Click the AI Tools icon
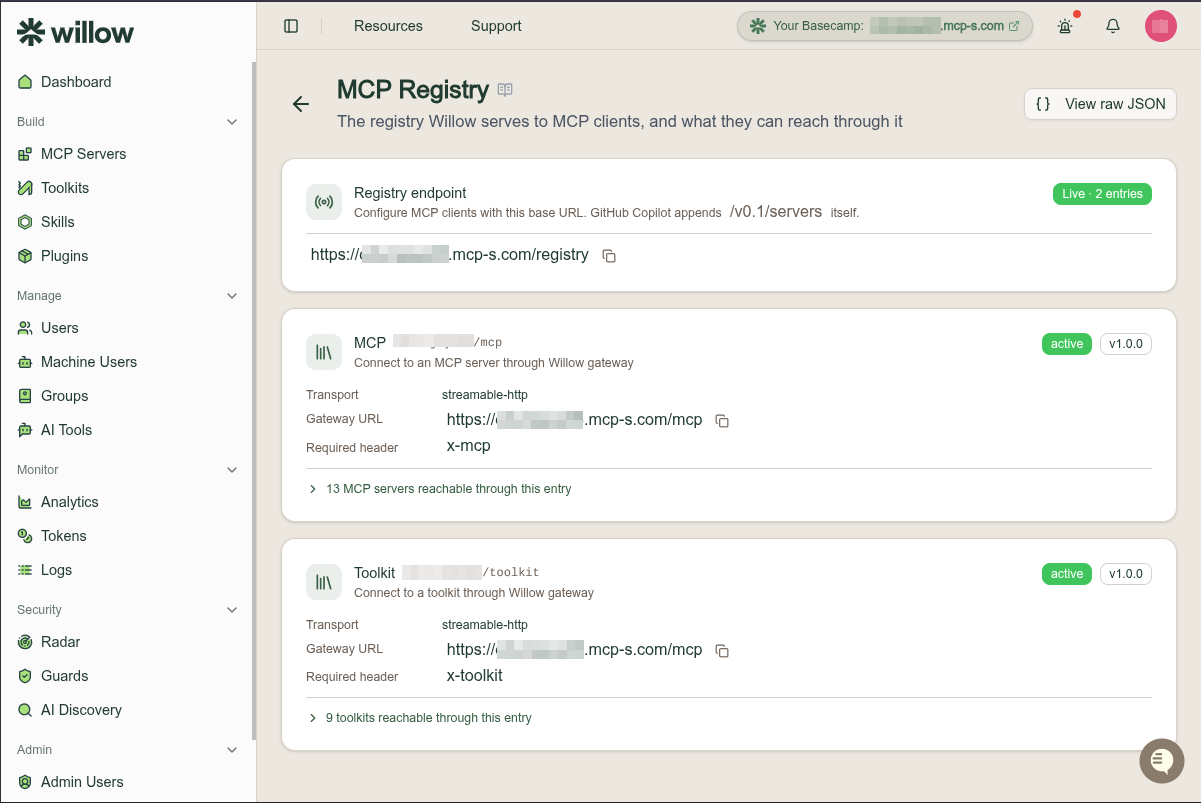Viewport: 1201px width, 803px height. 25,430
